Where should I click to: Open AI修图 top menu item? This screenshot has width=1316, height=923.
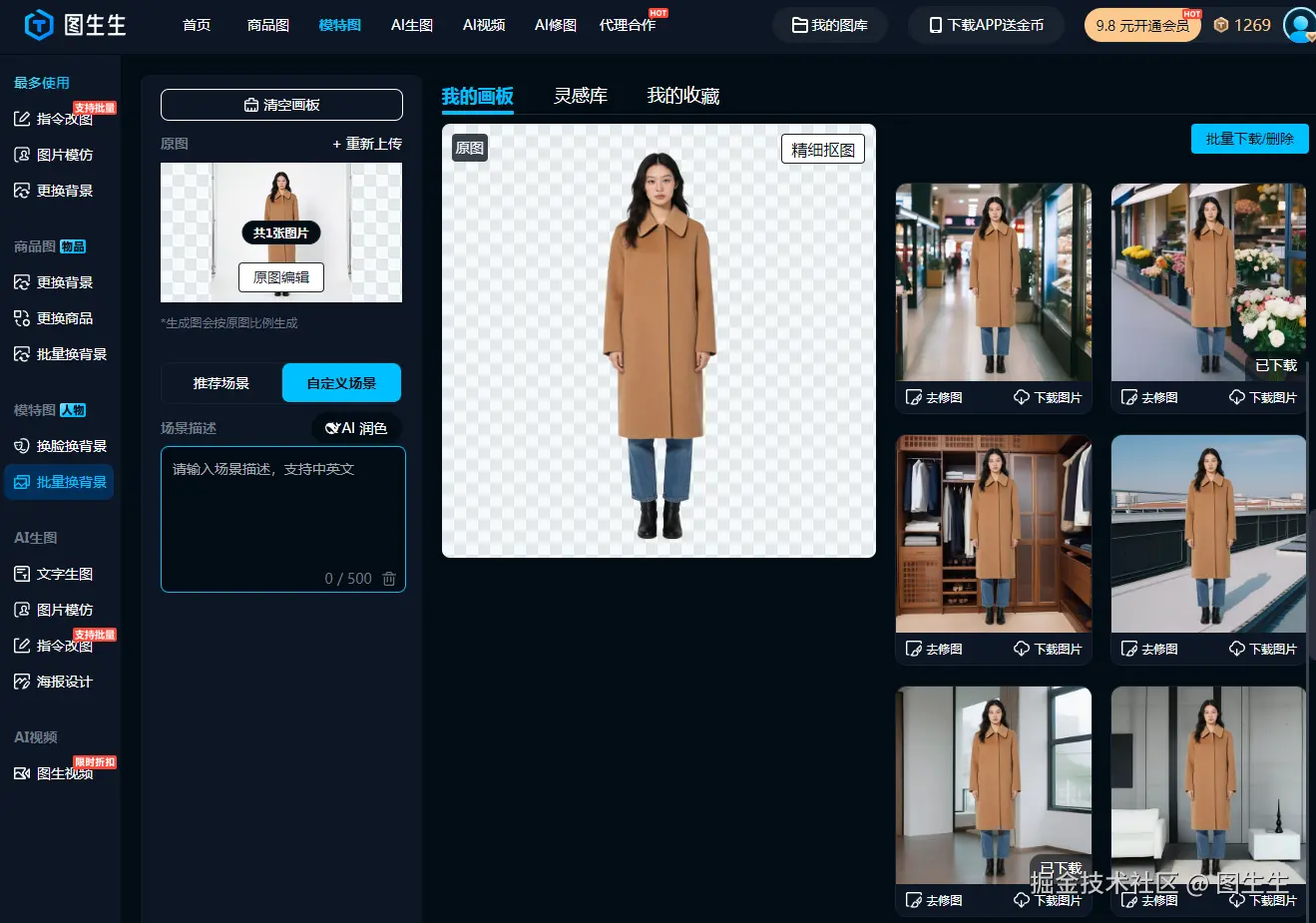click(556, 25)
